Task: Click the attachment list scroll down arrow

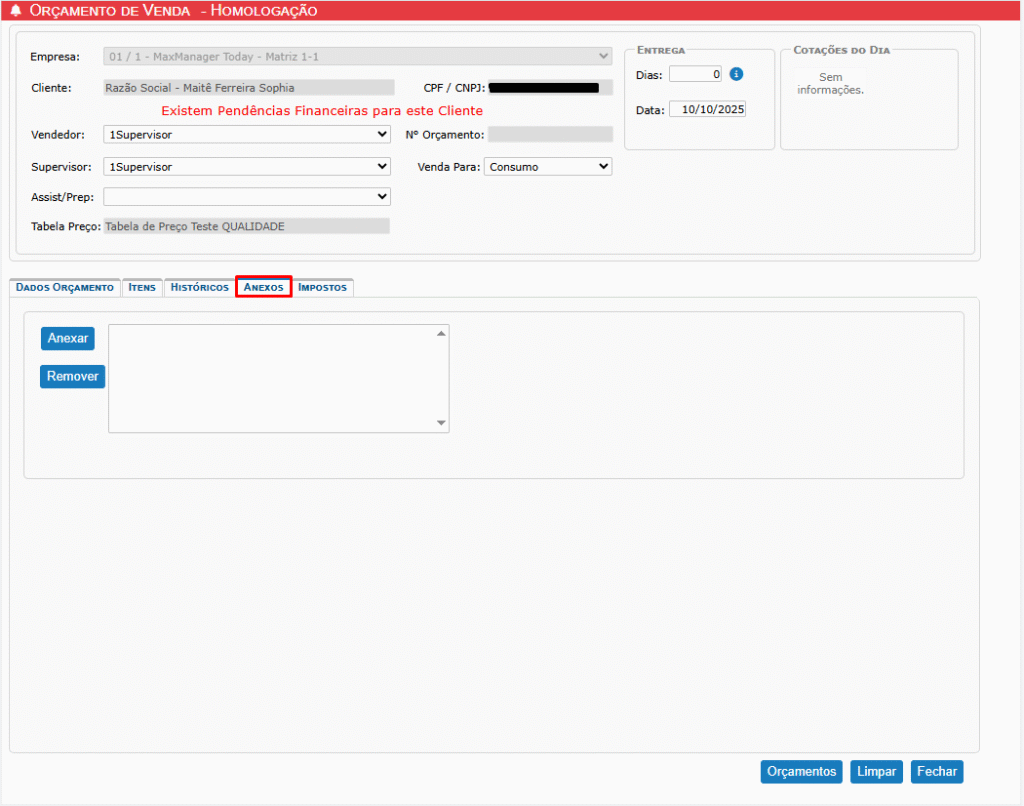Action: tap(441, 423)
